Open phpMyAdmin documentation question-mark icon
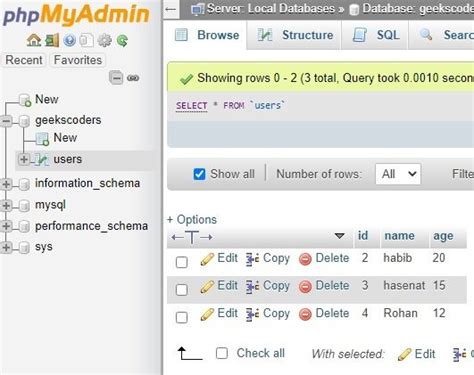474x375 pixels. (69, 40)
